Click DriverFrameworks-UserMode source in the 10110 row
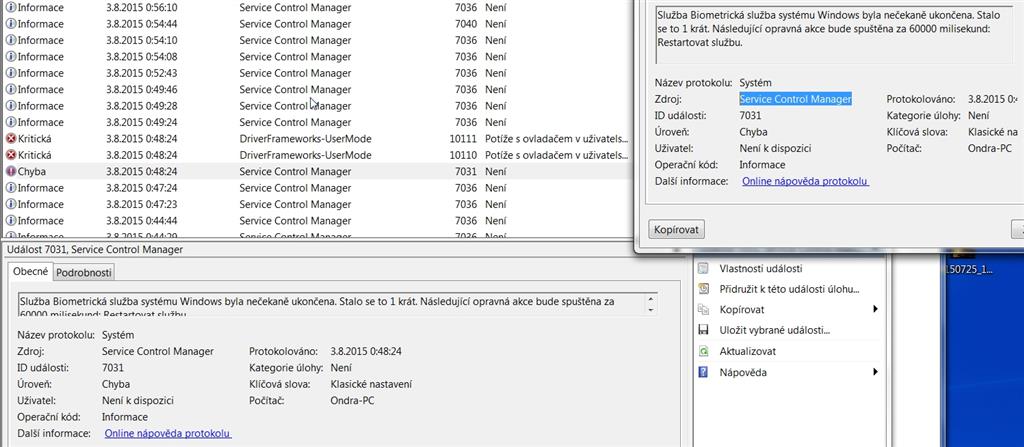Screen dimensions: 1024x447 305,155
